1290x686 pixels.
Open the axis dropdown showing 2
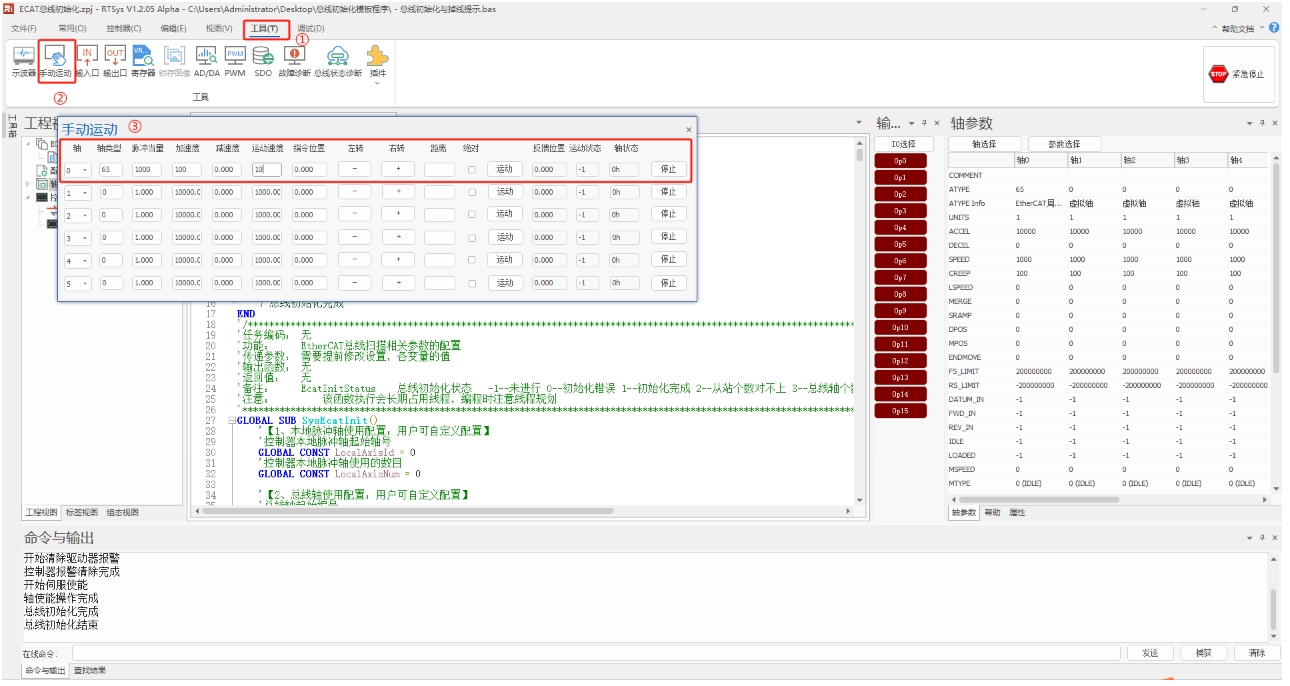point(77,215)
